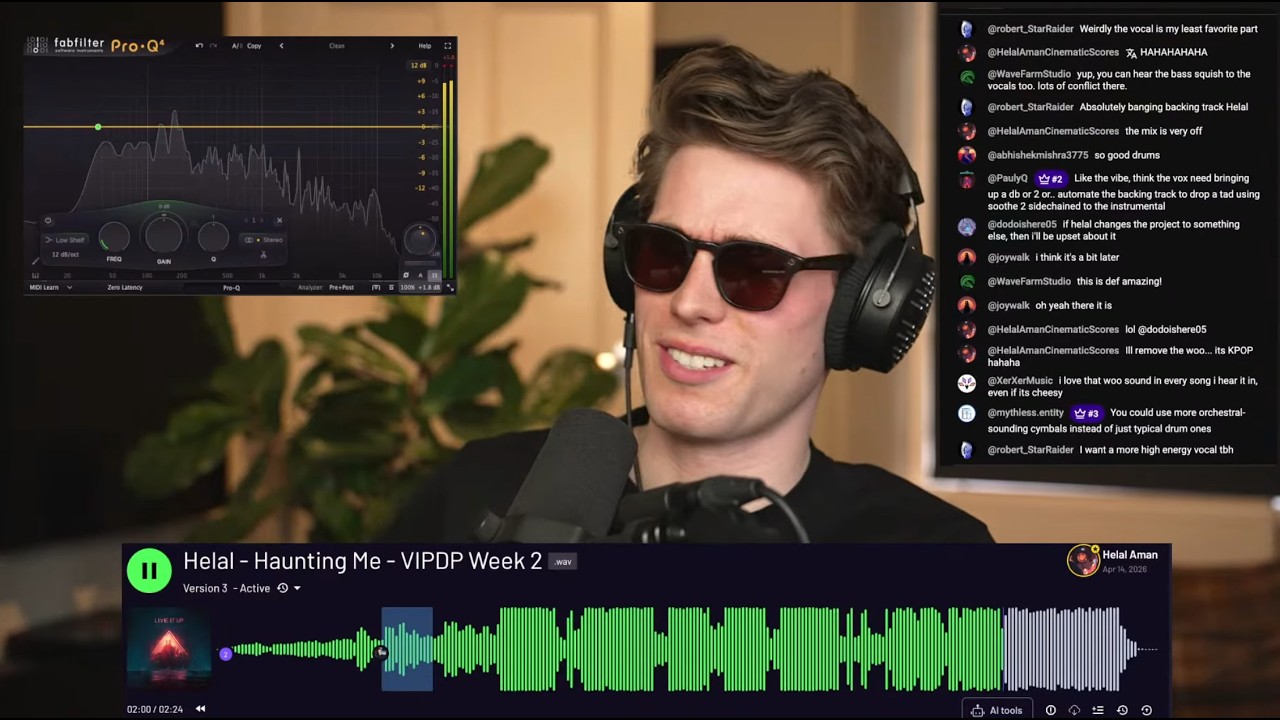1280x720 pixels.
Task: Expand the Version 3 - Active dropdown
Action: click(296, 588)
